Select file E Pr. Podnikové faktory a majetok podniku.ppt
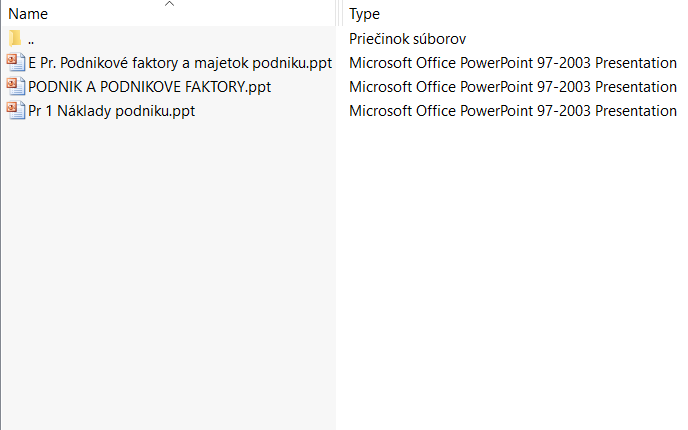Viewport: 688px width, 430px height. pyautogui.click(x=180, y=63)
